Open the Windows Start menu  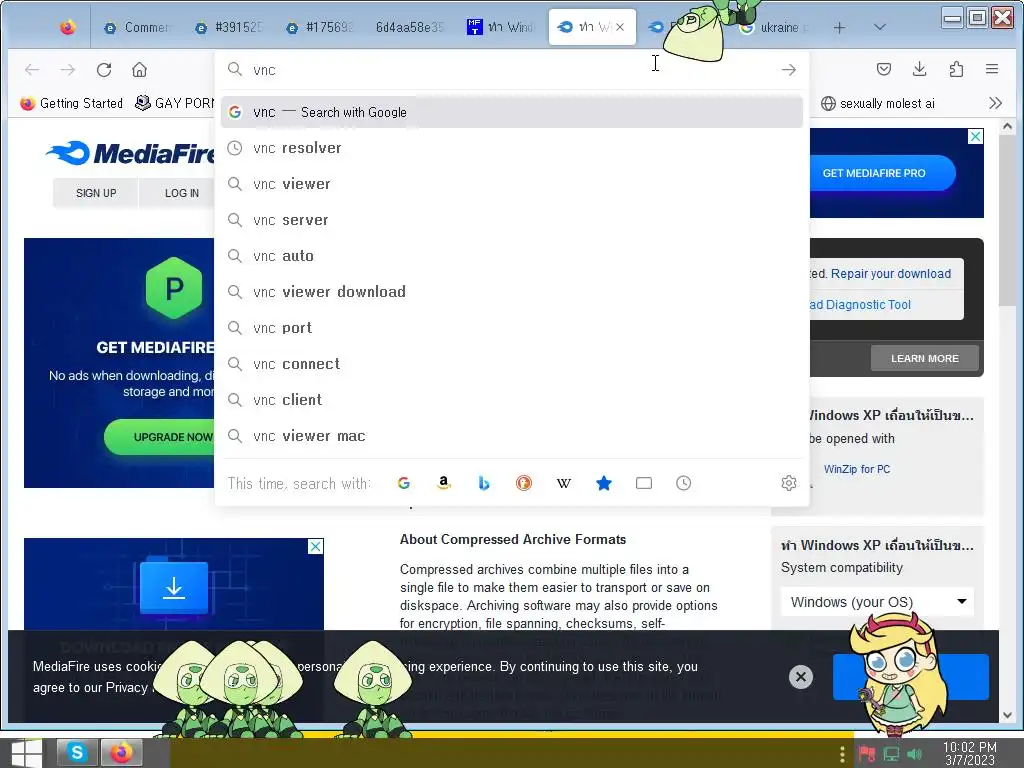point(26,753)
